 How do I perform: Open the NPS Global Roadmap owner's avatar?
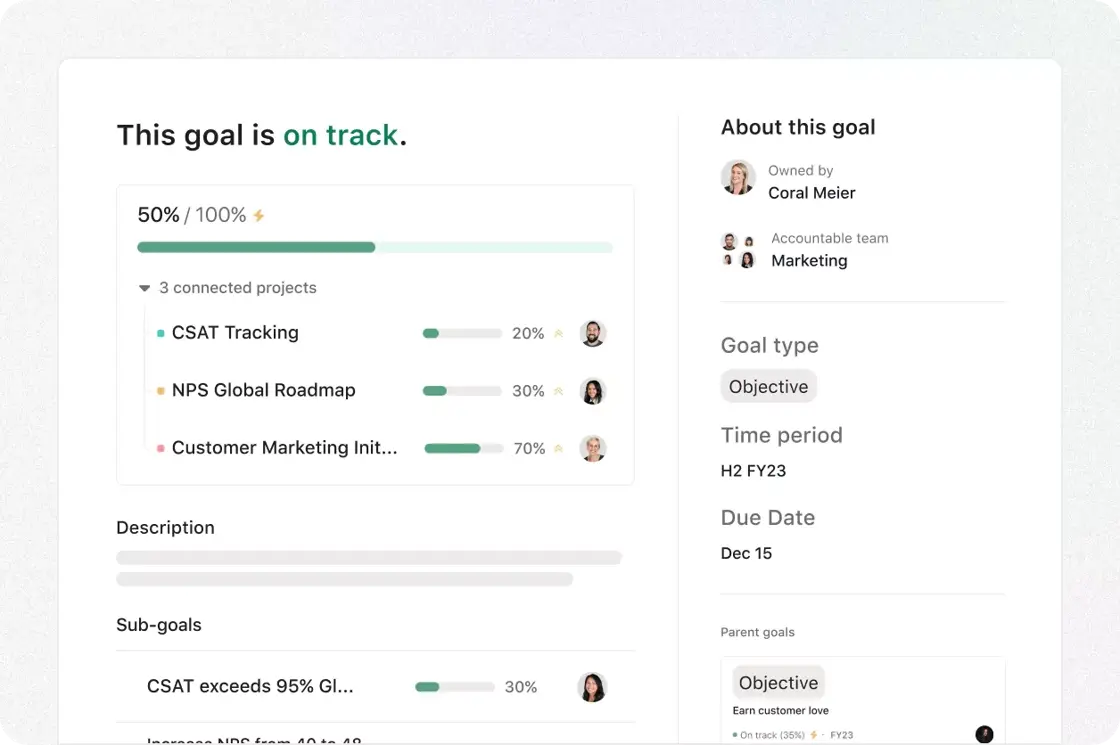coord(593,391)
